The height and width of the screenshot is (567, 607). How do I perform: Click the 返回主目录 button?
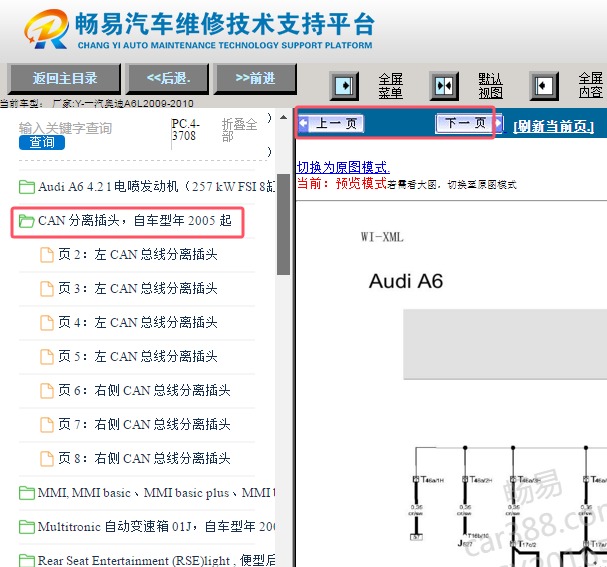(64, 79)
